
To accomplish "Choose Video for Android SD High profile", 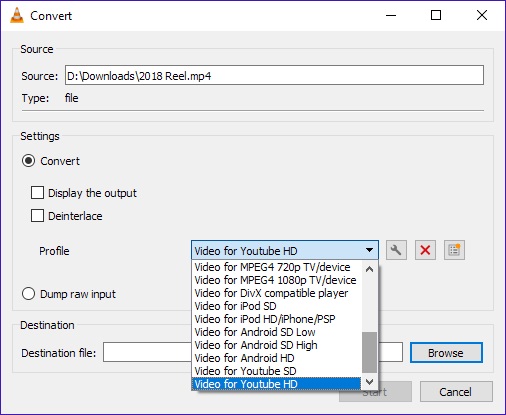I will coord(277,345).
